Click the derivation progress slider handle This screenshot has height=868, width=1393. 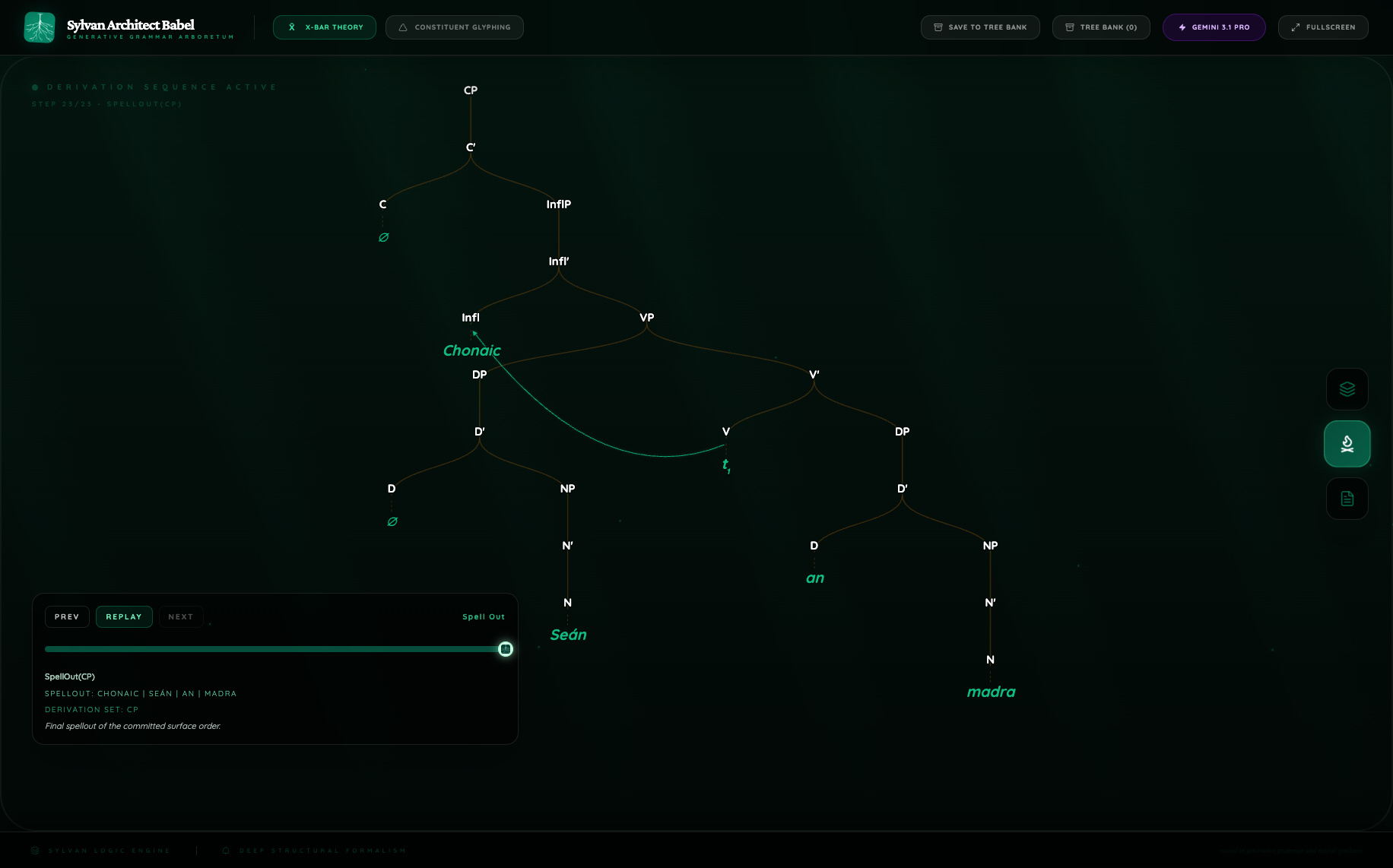(506, 649)
